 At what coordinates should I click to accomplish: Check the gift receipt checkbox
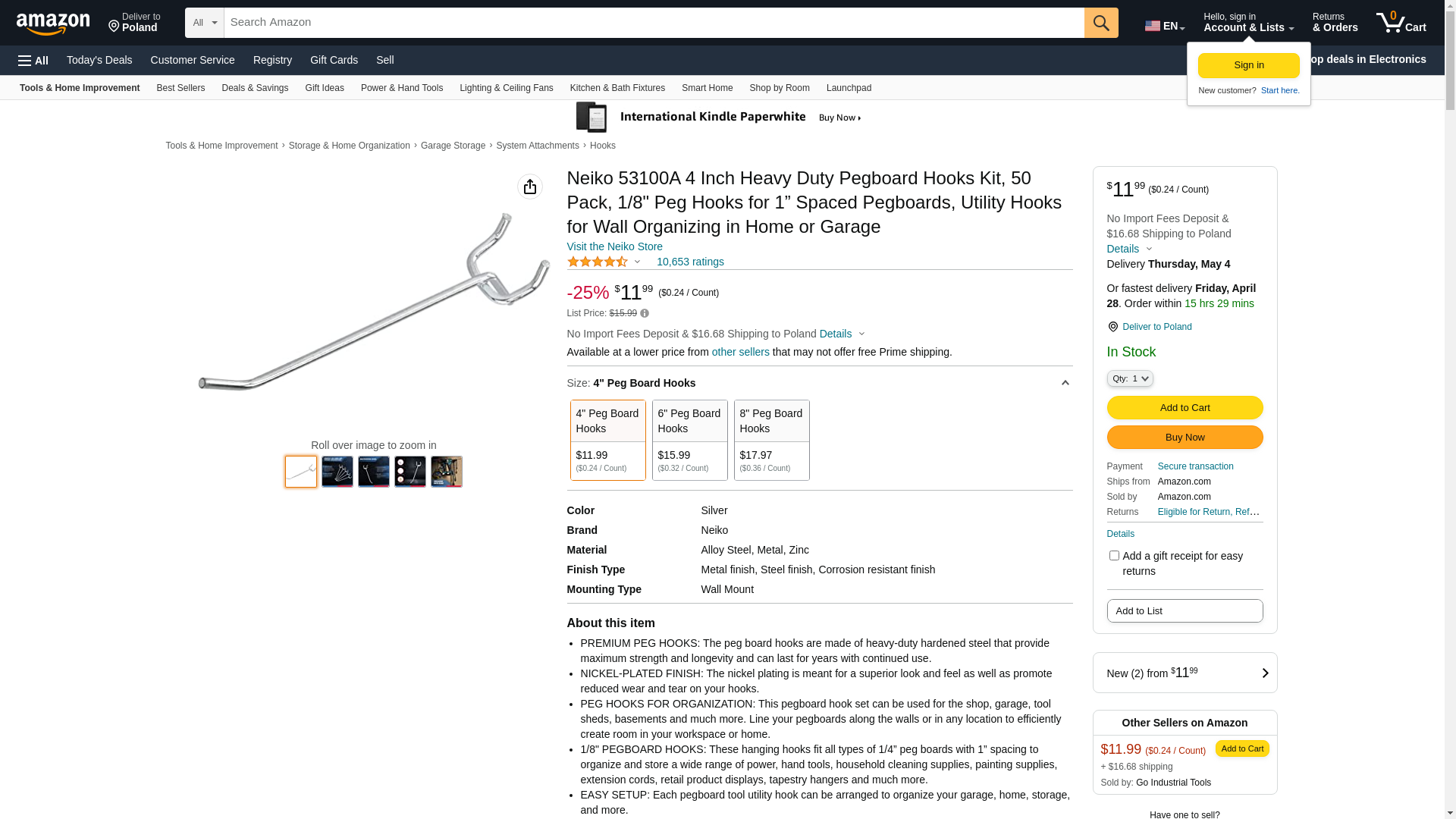(1114, 556)
